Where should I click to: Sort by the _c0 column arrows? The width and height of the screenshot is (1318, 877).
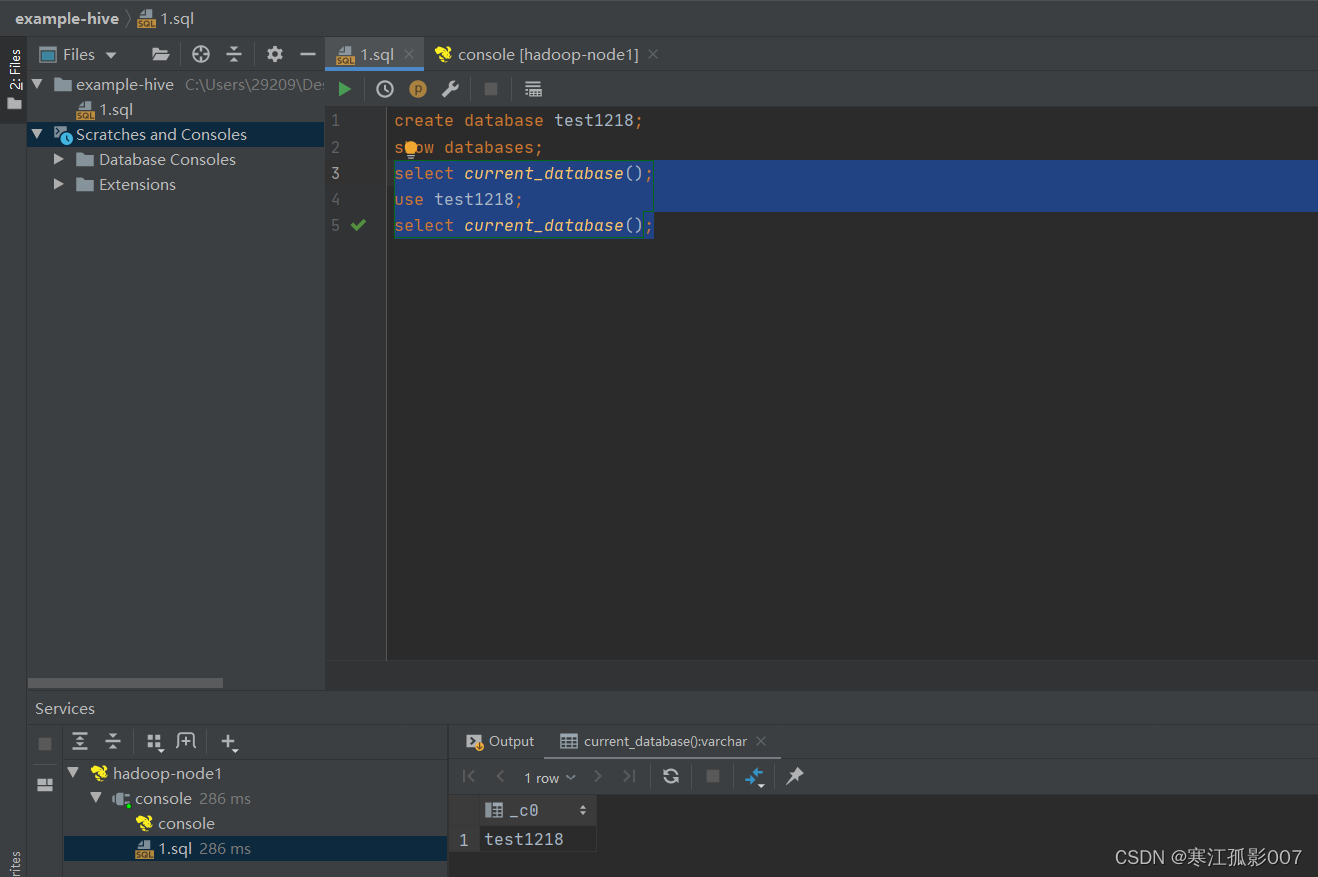(x=583, y=810)
